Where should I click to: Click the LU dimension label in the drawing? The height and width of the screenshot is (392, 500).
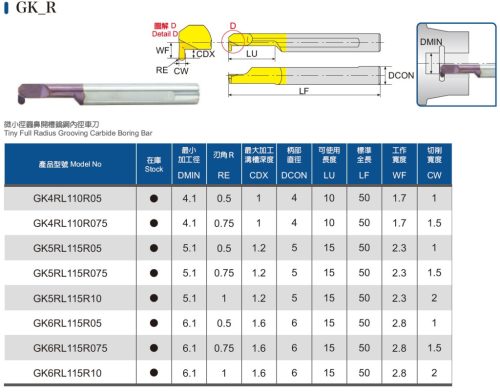click(x=252, y=54)
